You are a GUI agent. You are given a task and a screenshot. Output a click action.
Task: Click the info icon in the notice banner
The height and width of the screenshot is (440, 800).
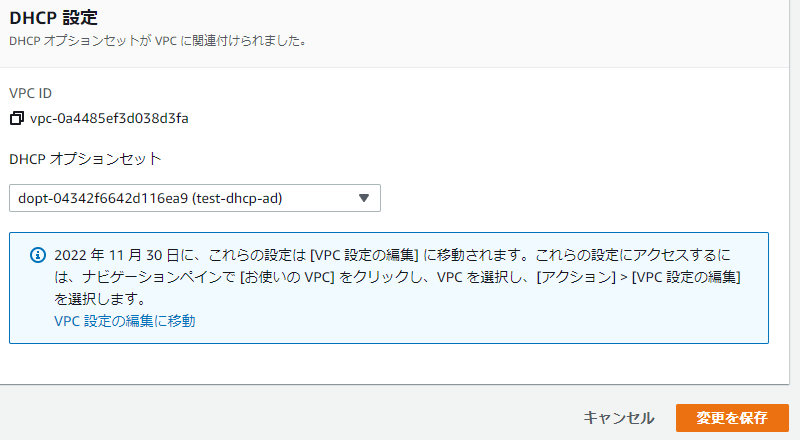tap(37, 254)
